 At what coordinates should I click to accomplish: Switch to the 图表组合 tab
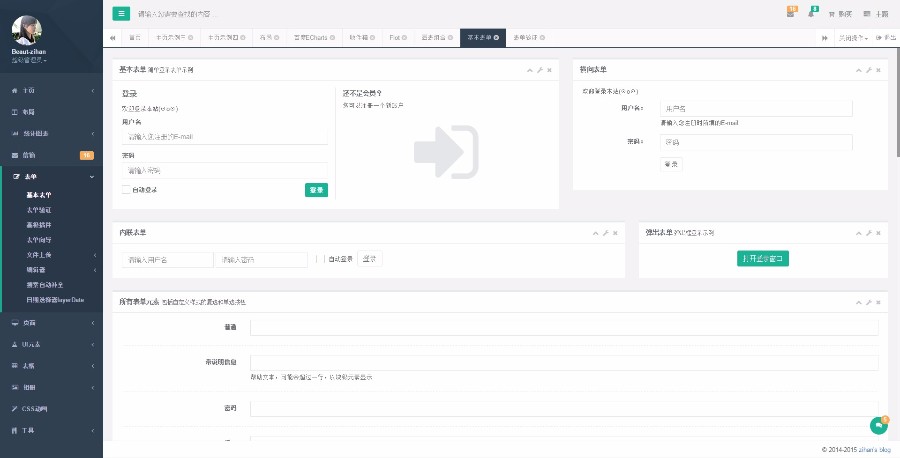click(x=436, y=38)
